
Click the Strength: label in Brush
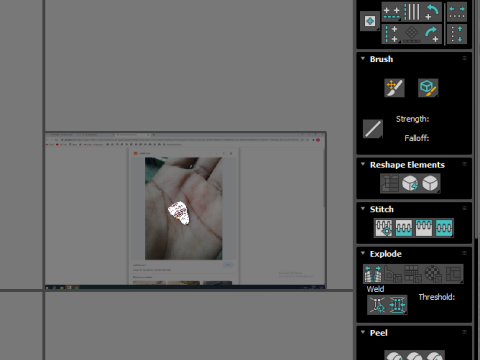click(412, 119)
